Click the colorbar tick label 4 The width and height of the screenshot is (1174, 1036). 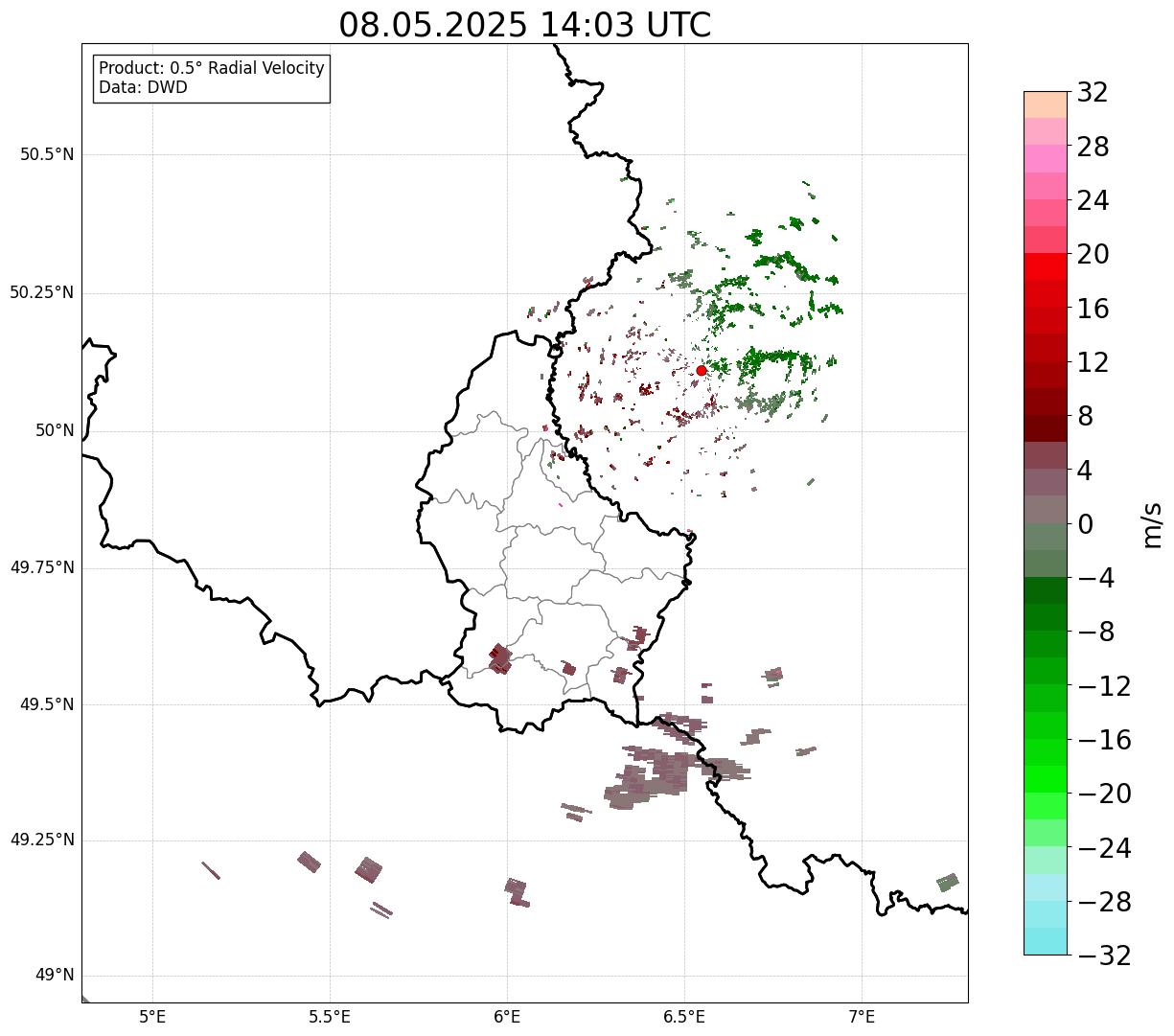[1086, 471]
